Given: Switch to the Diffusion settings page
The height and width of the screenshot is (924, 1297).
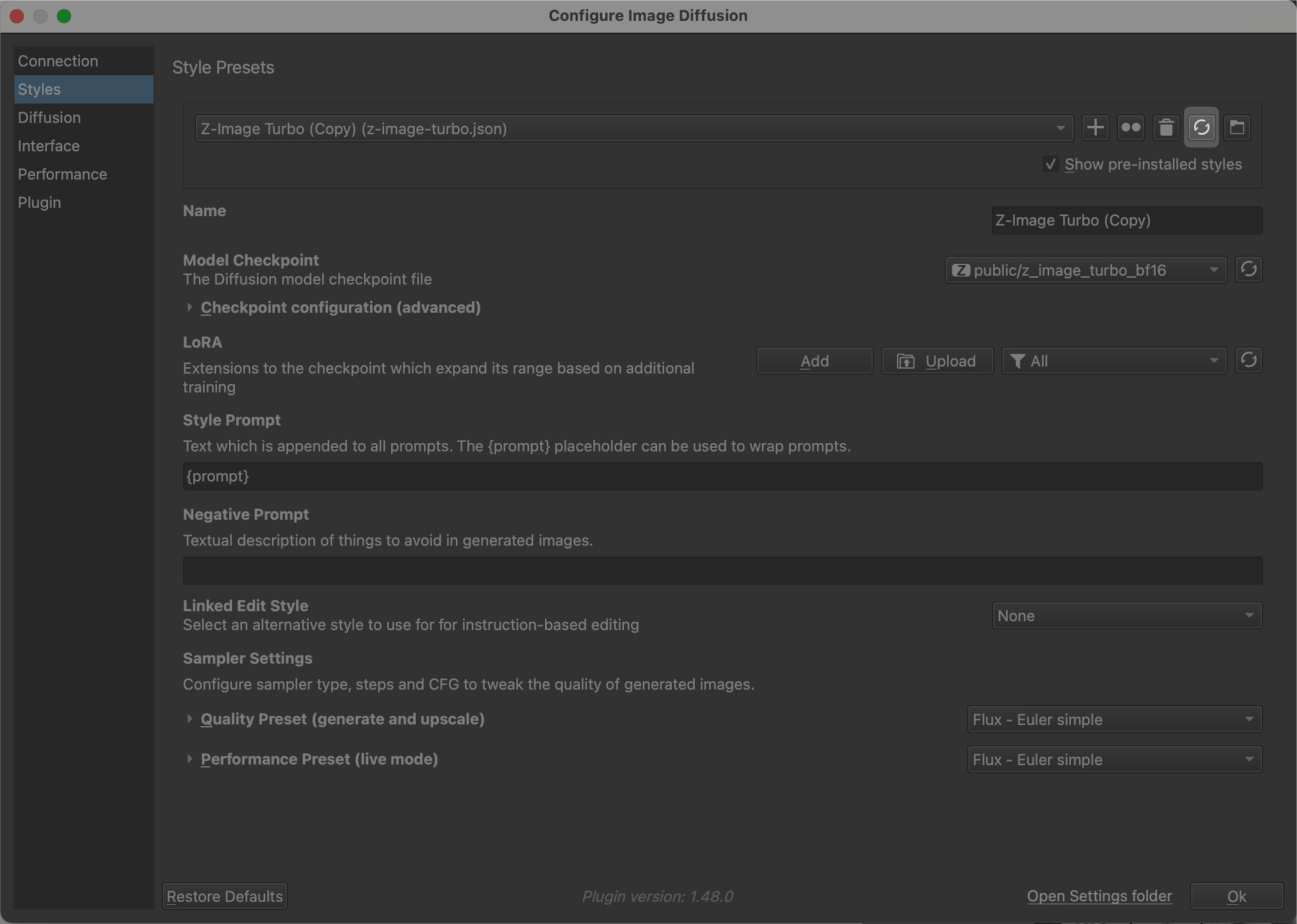Looking at the screenshot, I should [x=50, y=117].
